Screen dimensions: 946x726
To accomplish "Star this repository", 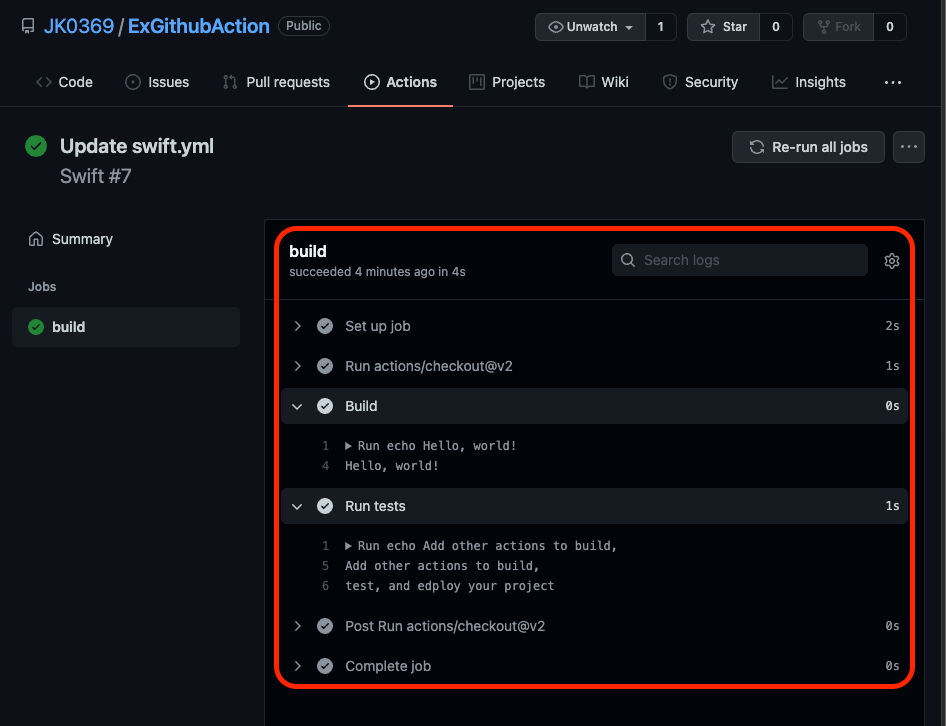I will coord(723,27).
